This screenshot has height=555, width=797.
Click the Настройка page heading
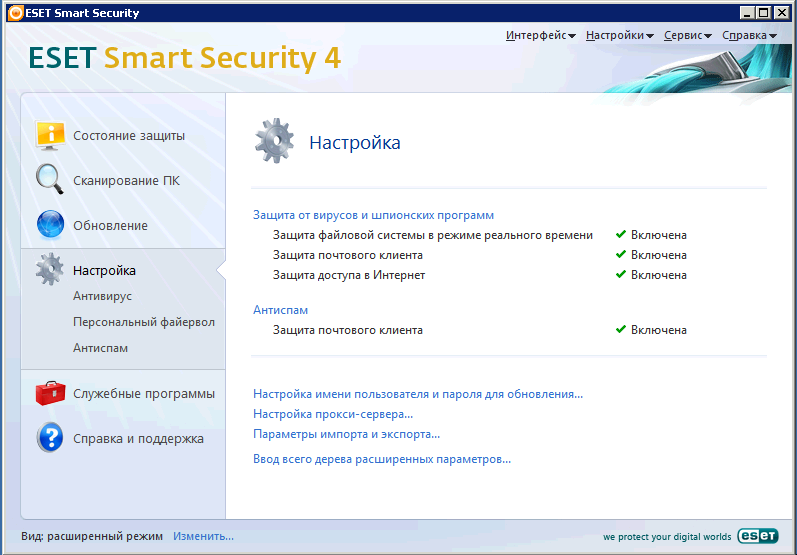point(355,142)
